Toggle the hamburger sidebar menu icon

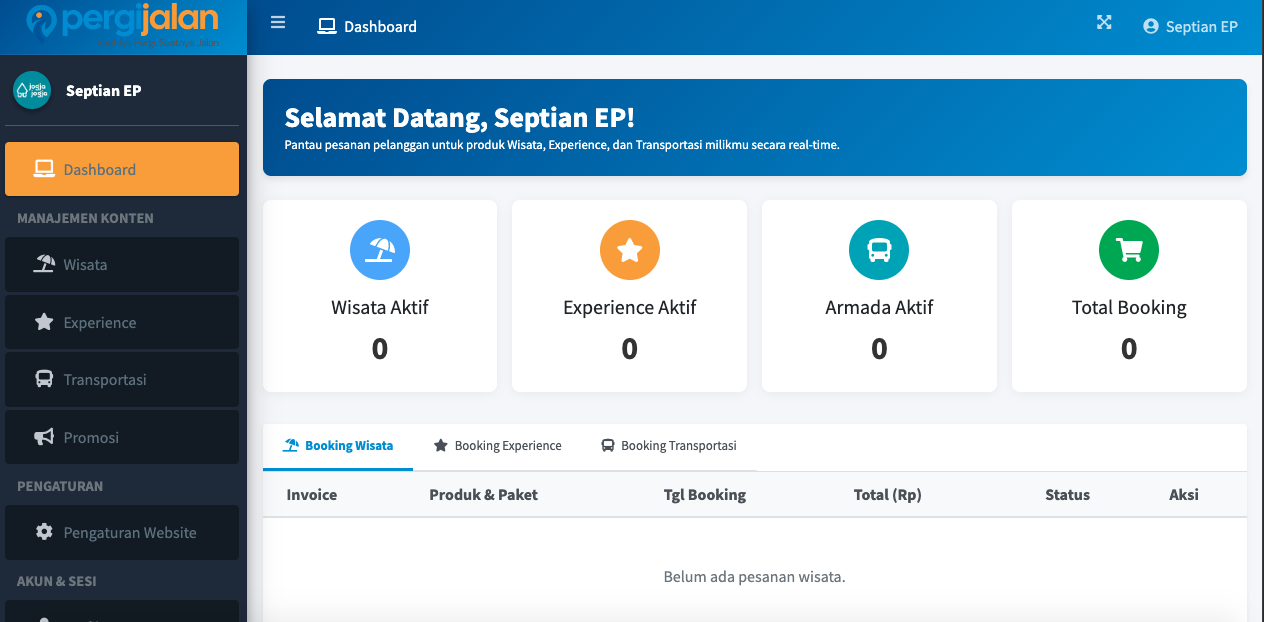point(278,23)
